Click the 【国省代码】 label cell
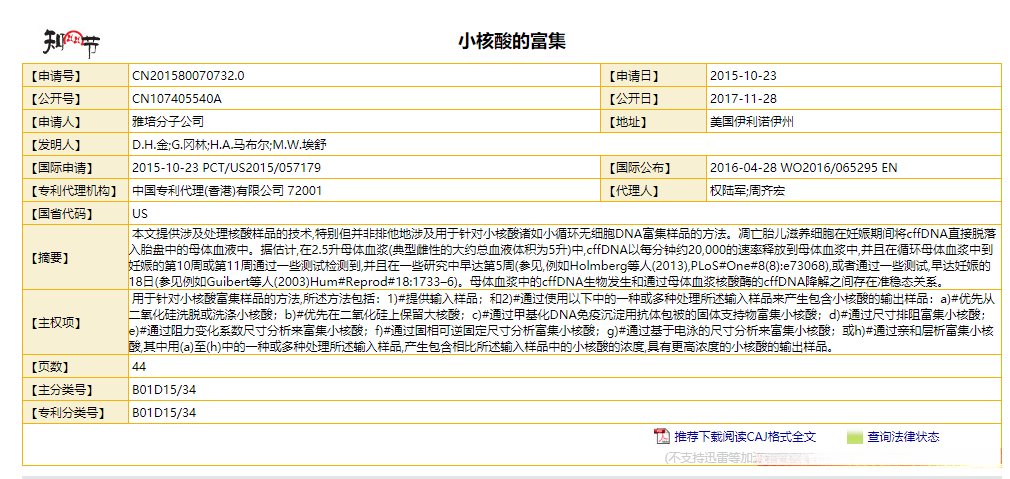 [x=75, y=214]
